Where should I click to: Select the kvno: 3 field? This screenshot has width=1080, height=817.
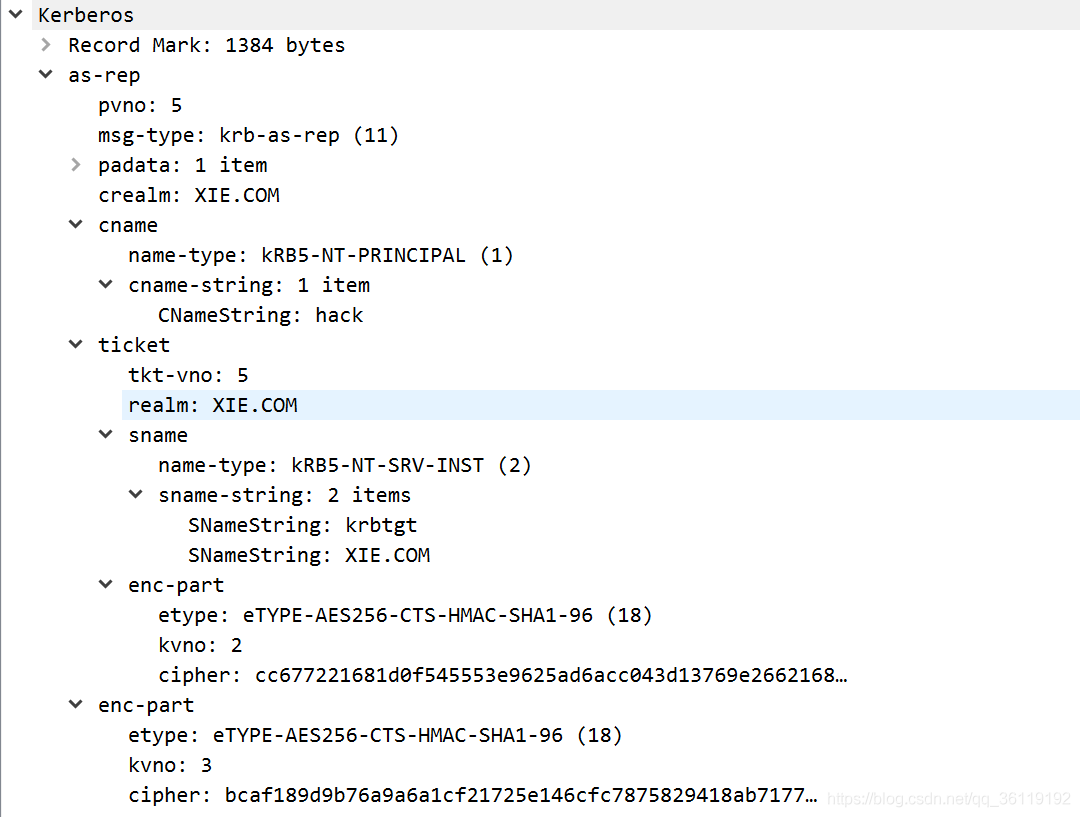click(x=170, y=765)
